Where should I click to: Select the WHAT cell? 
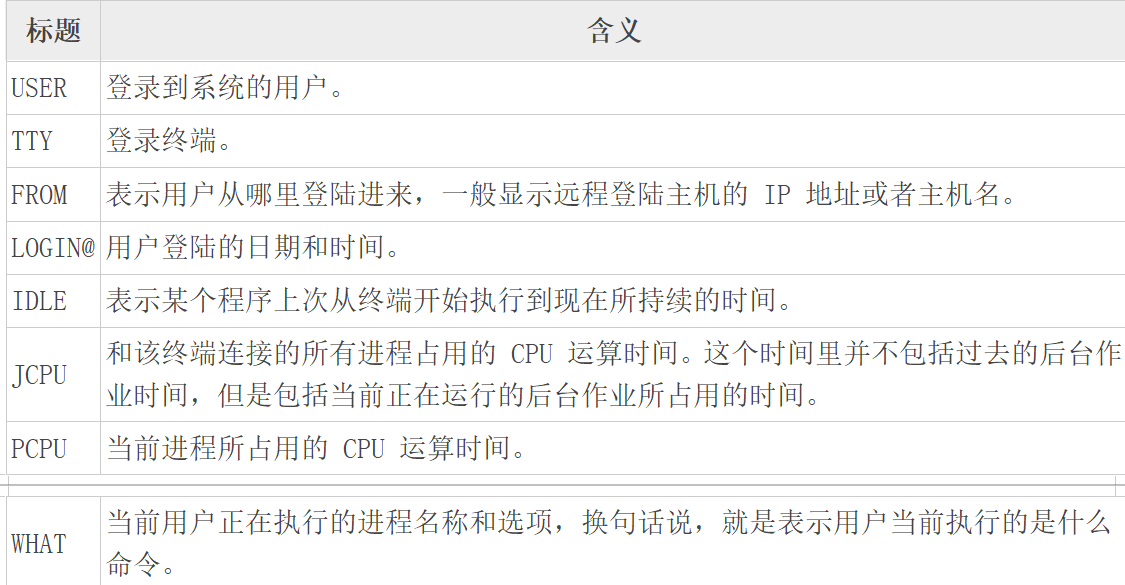[x=53, y=542]
